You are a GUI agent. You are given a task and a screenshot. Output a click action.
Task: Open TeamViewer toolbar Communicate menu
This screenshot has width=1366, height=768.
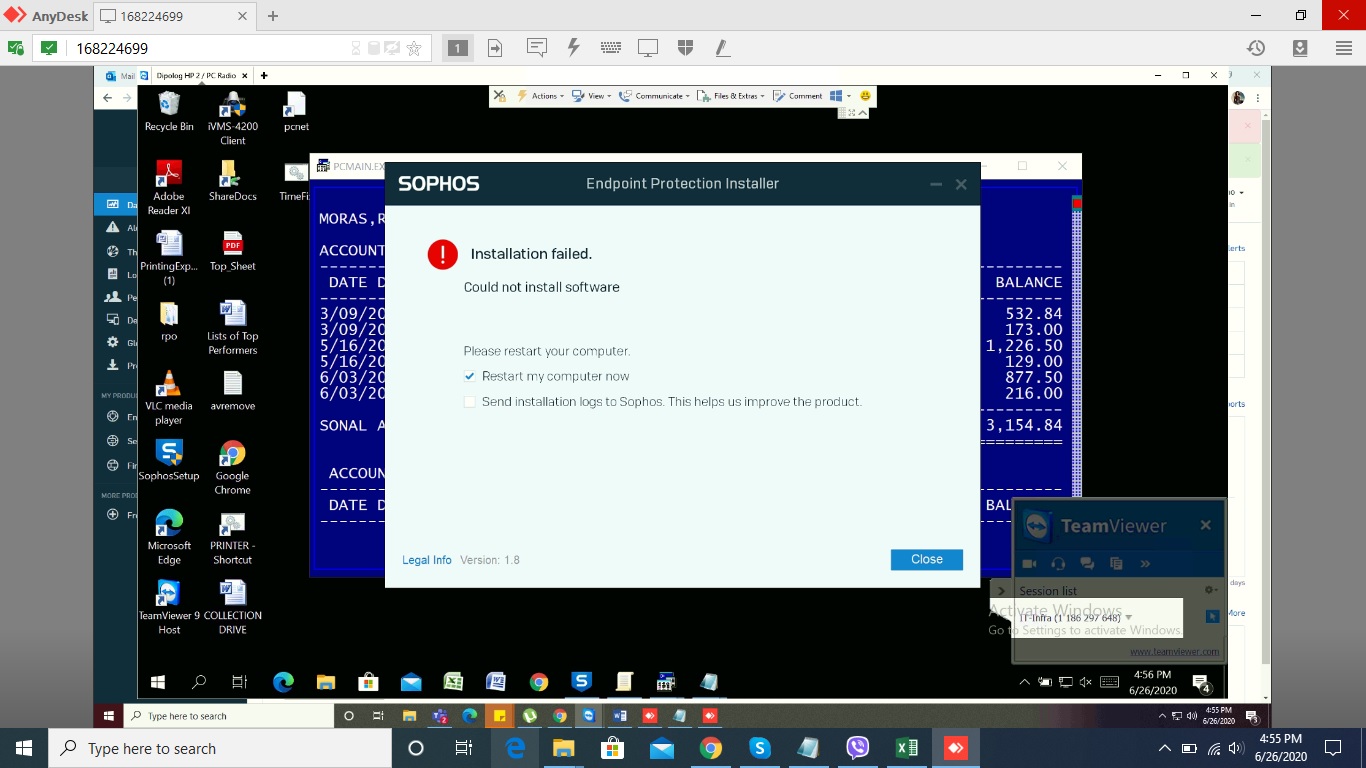click(x=653, y=96)
